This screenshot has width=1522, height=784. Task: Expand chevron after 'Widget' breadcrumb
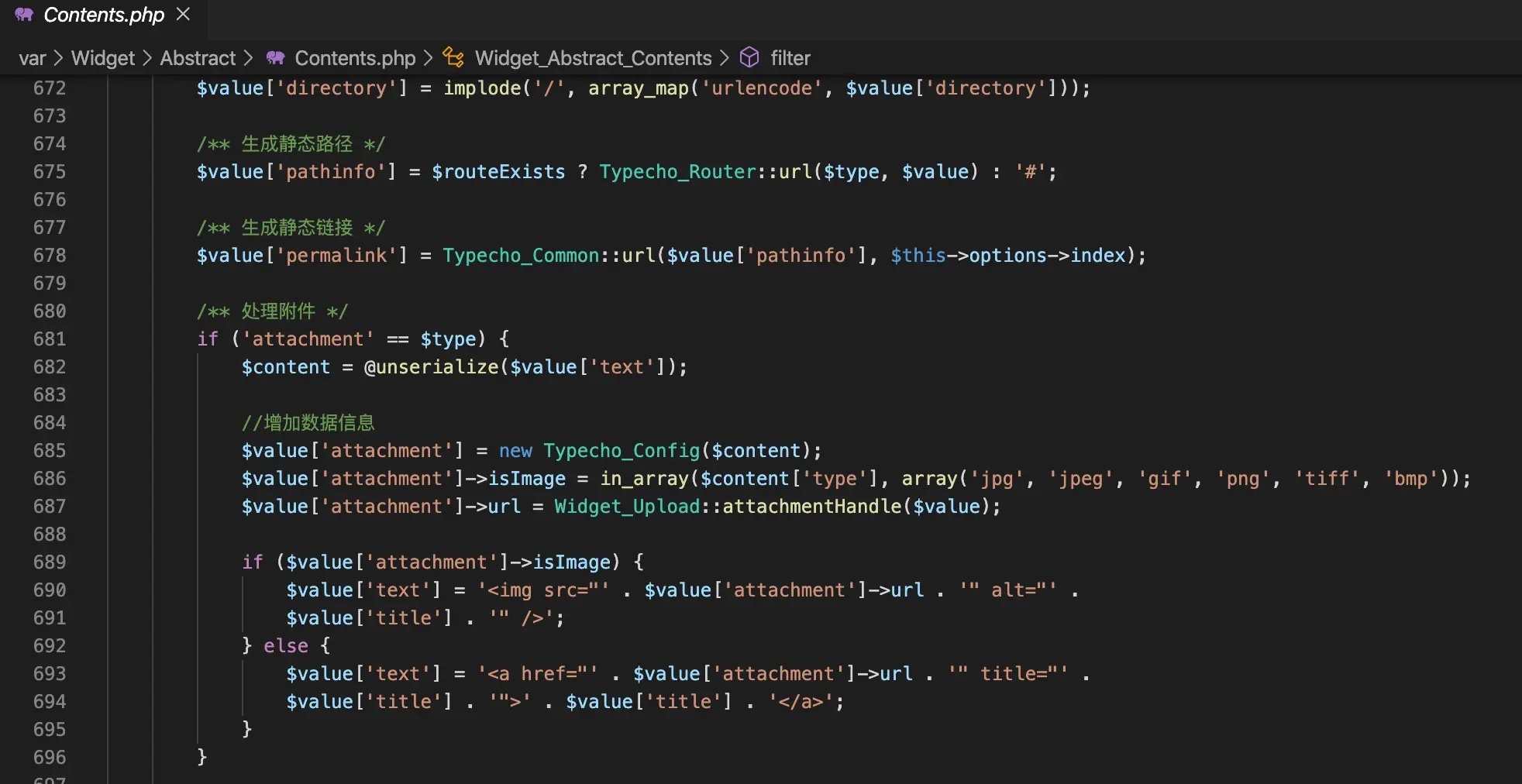tap(147, 58)
